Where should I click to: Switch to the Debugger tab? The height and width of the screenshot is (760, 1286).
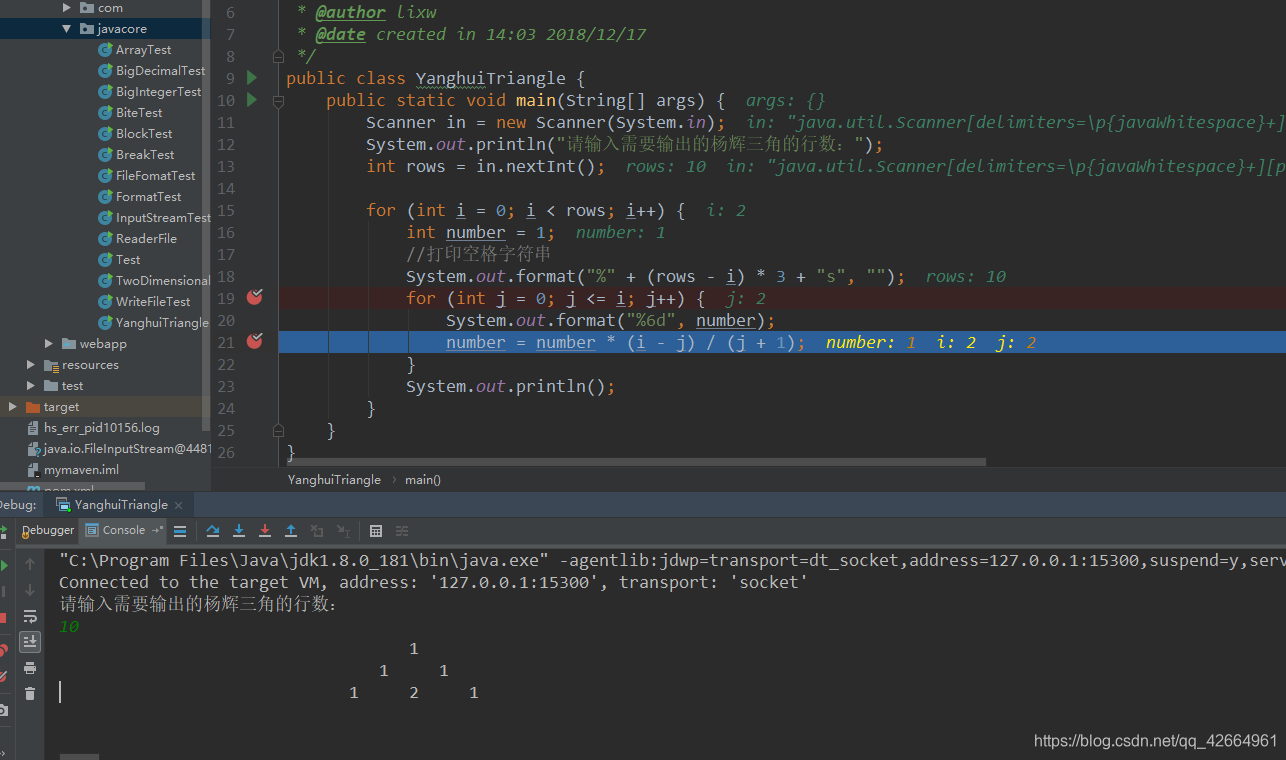pyautogui.click(x=48, y=530)
